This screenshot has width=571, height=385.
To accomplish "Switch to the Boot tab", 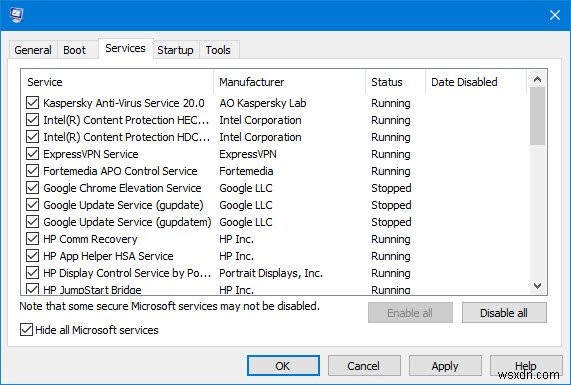I will pyautogui.click(x=74, y=50).
